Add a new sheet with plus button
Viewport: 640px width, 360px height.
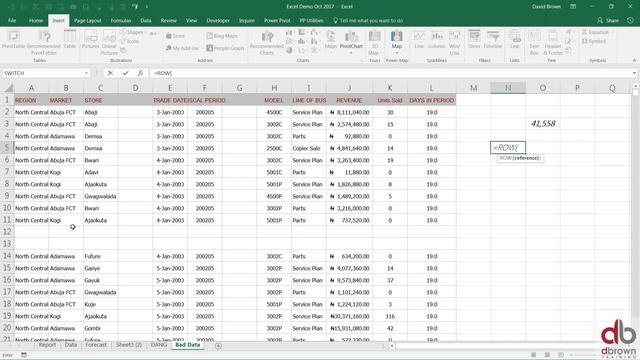pyautogui.click(x=218, y=346)
